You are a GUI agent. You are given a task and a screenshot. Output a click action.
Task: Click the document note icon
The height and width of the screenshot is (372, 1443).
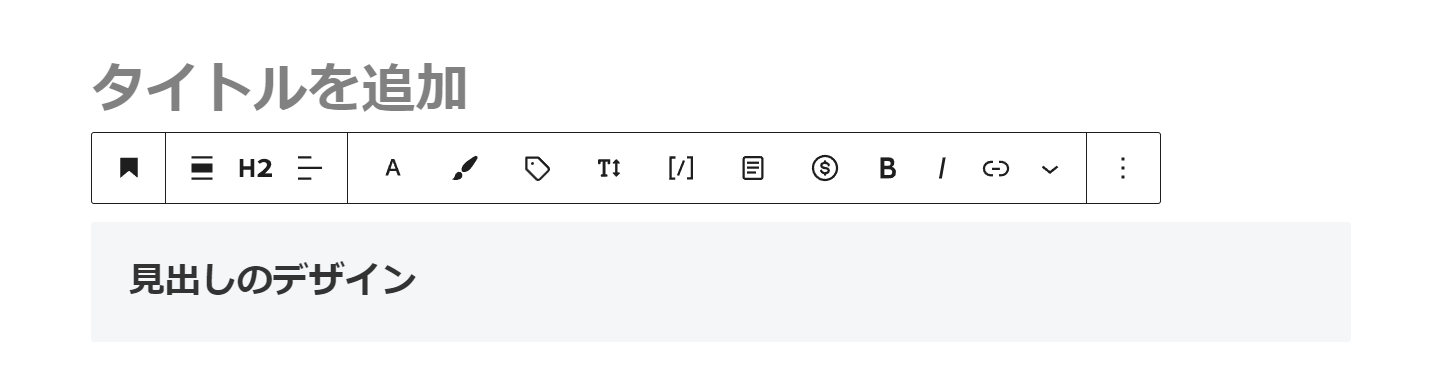click(753, 168)
